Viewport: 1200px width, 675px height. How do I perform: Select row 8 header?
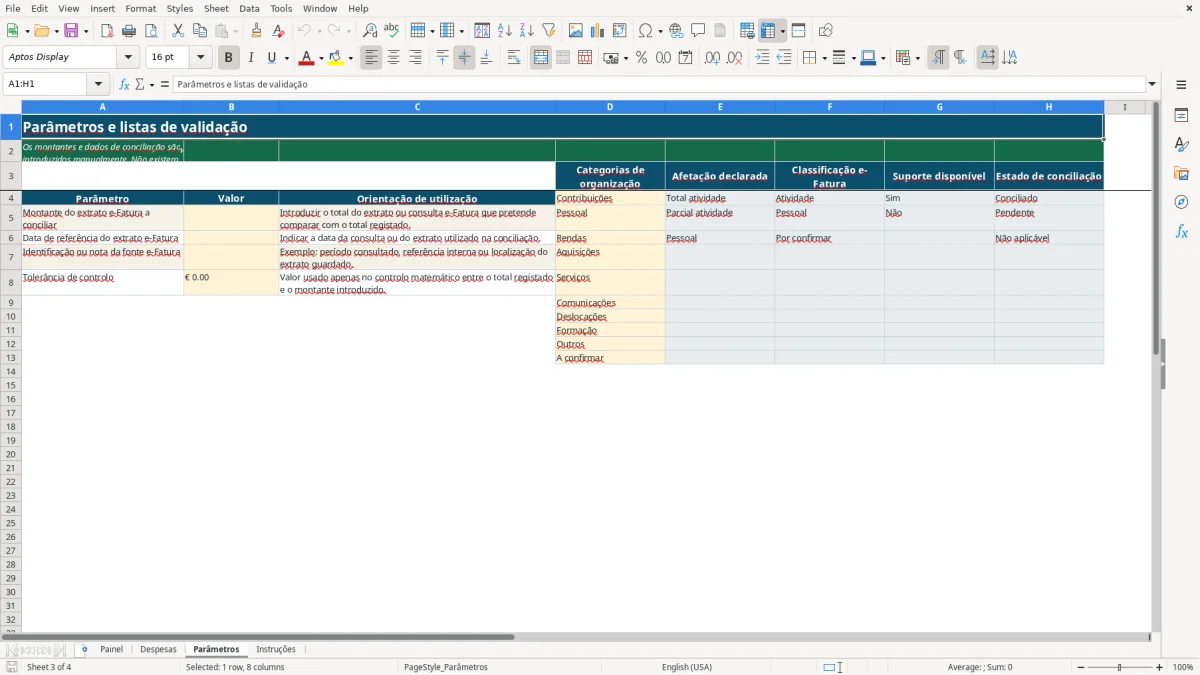click(x=10, y=283)
